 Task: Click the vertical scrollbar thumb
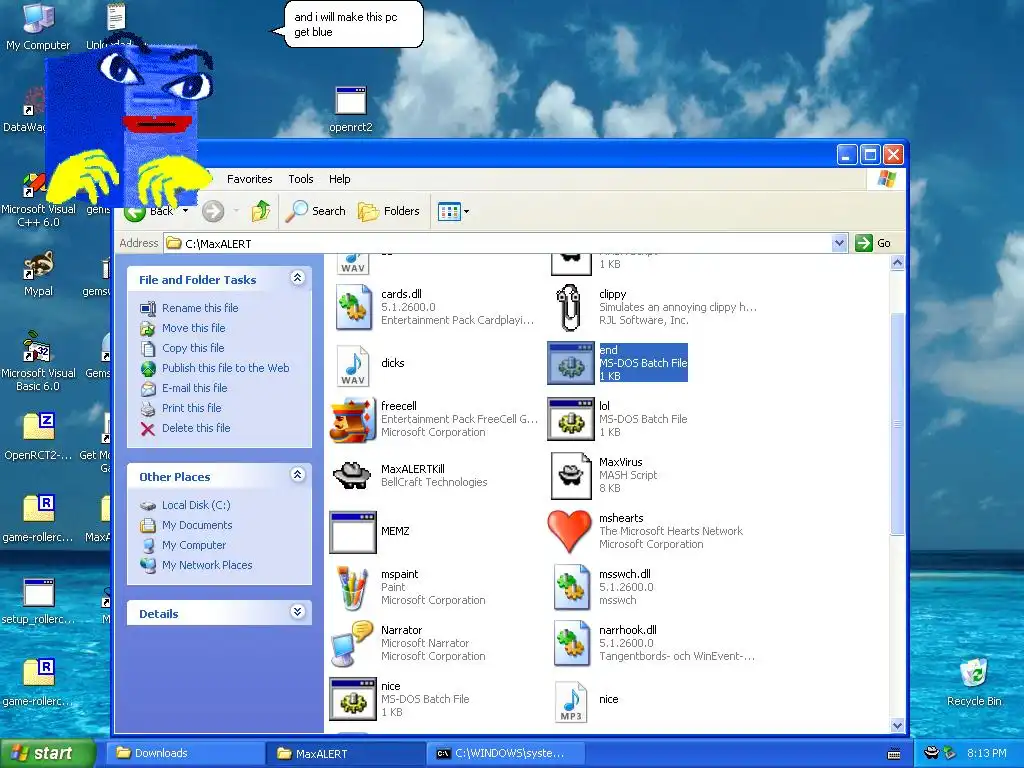[897, 424]
